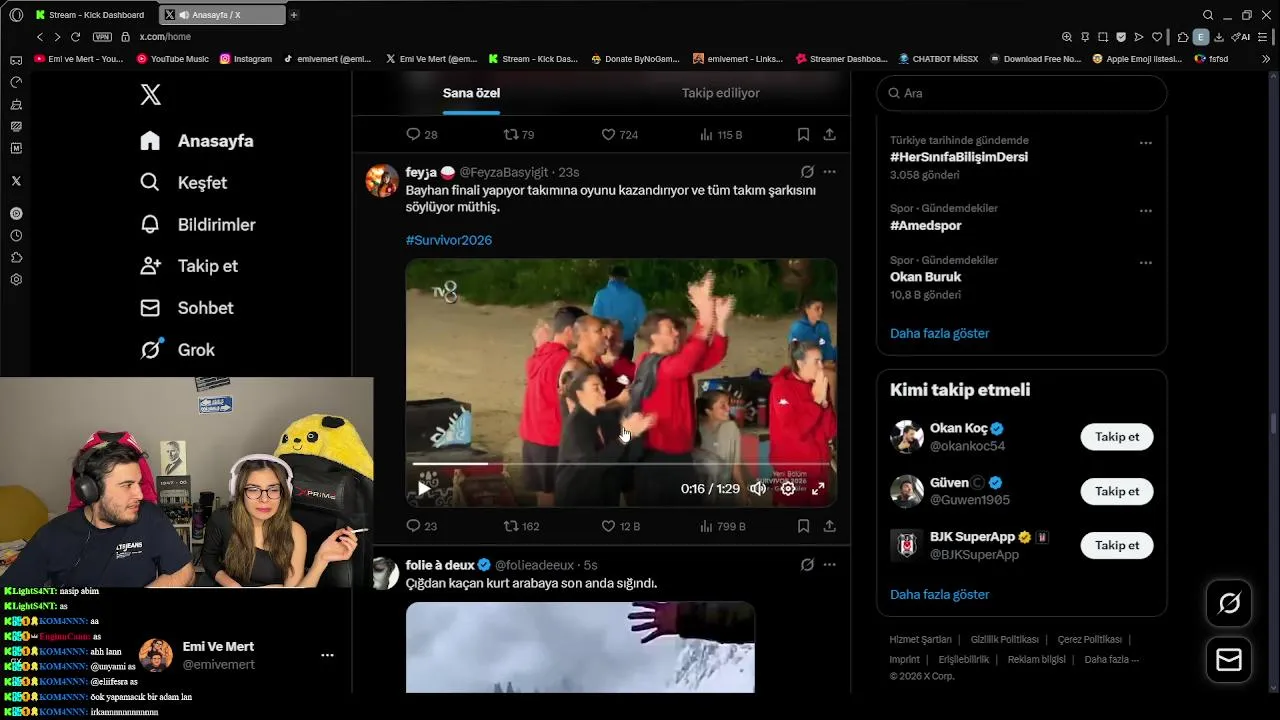Reload the page in browser toolbar
Image resolution: width=1280 pixels, height=720 pixels.
point(75,37)
